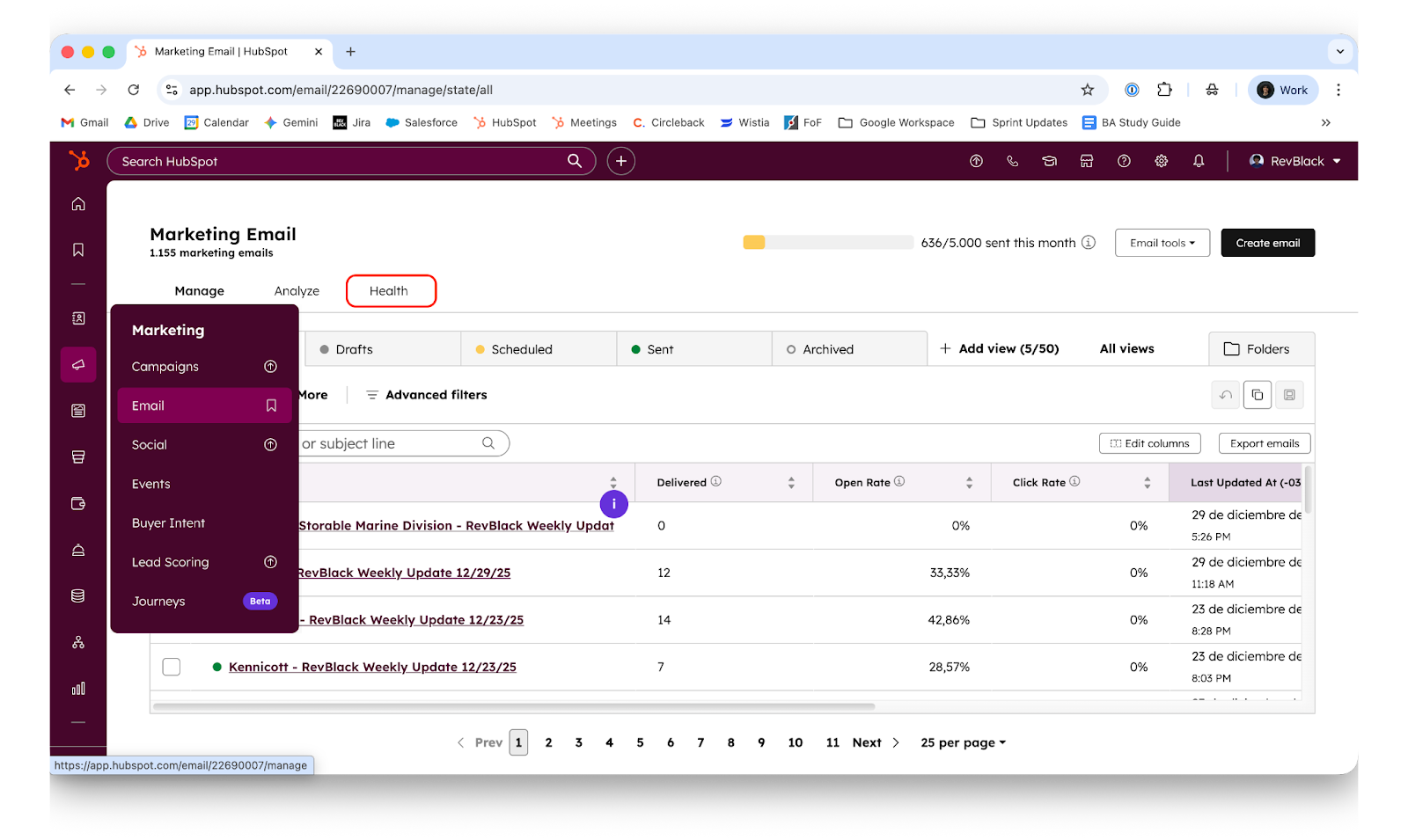Open the Reporting bar chart sidebar icon
This screenshot has width=1408, height=840.
pyautogui.click(x=78, y=689)
